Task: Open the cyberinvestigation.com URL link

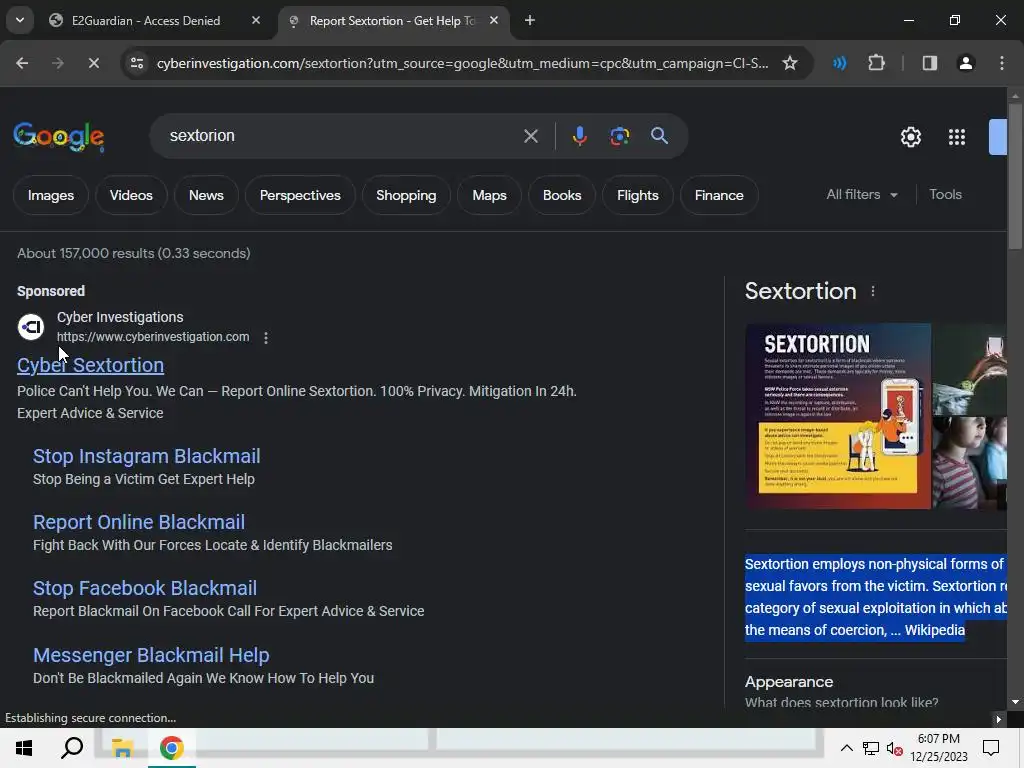Action: (153, 337)
